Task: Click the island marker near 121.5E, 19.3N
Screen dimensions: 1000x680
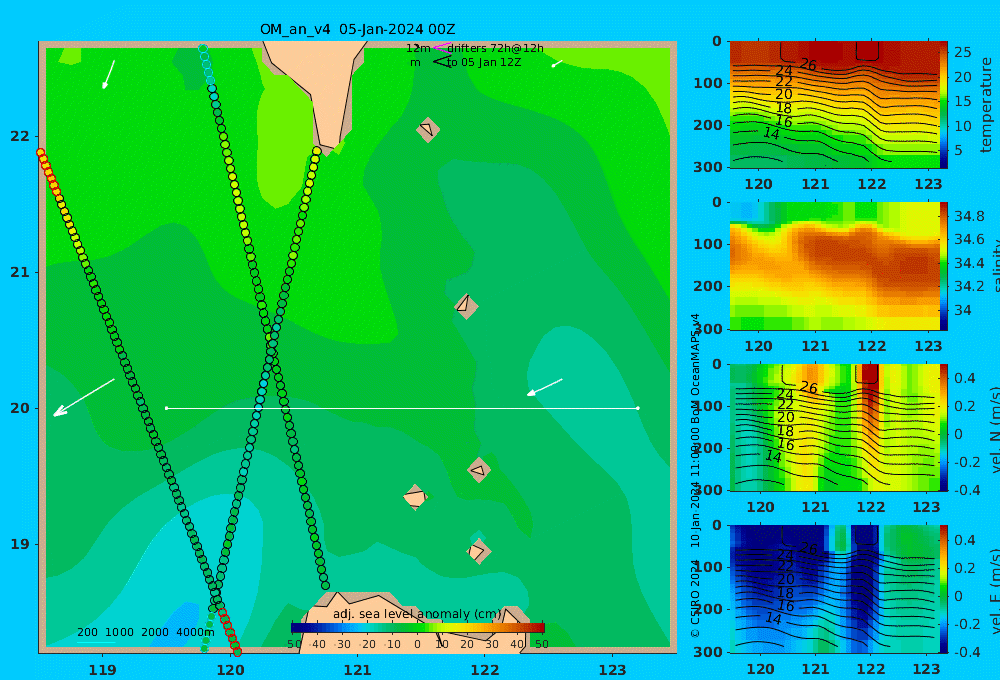Action: [x=415, y=497]
